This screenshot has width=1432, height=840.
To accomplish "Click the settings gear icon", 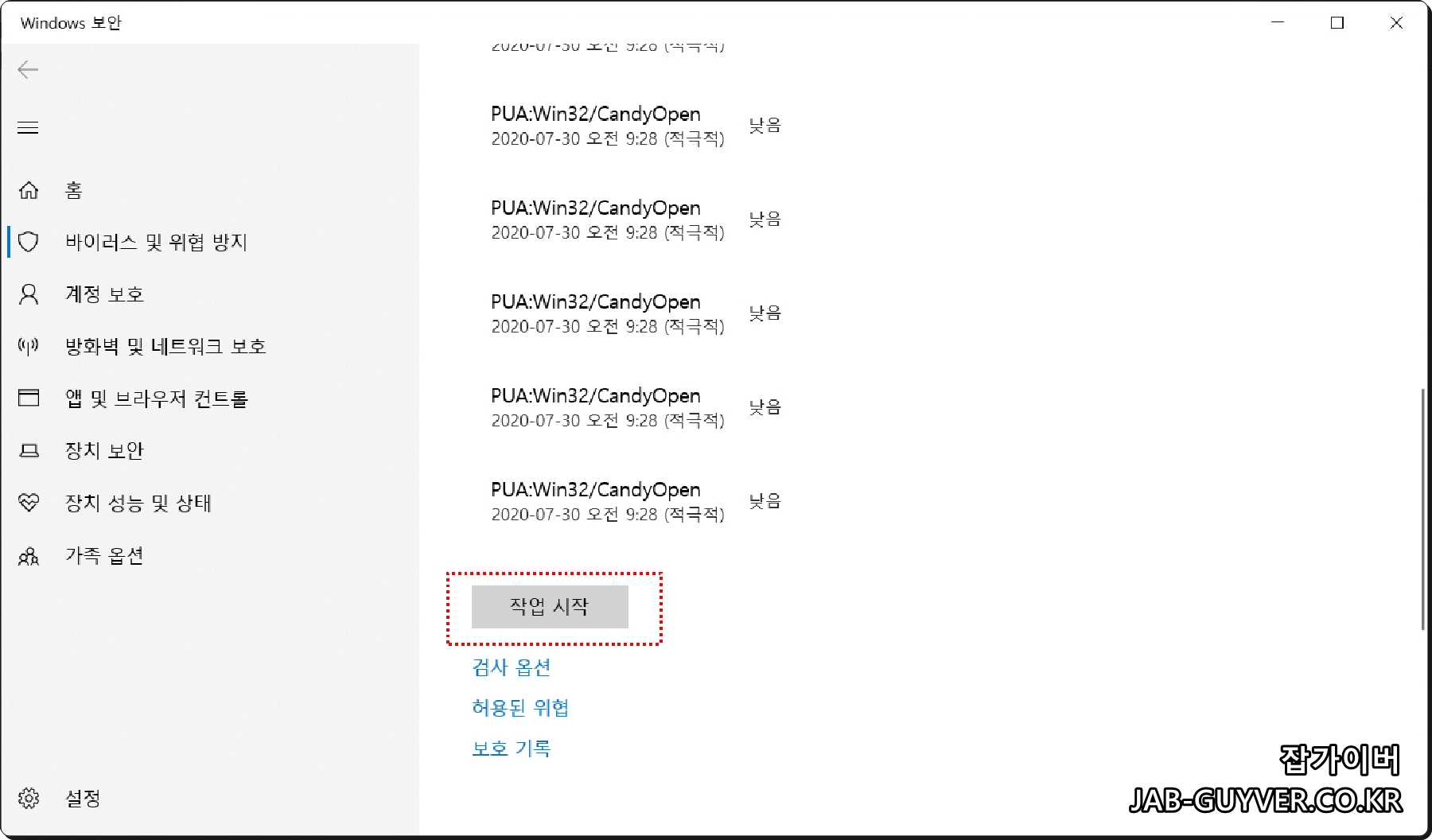I will point(29,798).
